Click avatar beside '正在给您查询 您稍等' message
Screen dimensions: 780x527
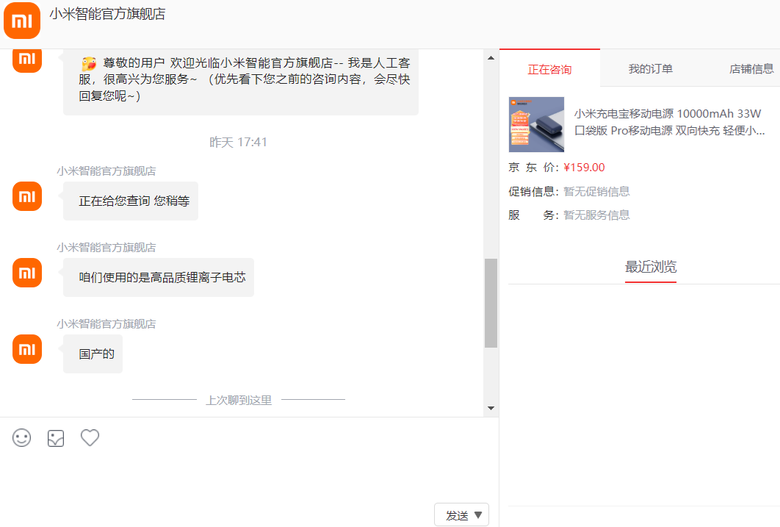[27, 196]
